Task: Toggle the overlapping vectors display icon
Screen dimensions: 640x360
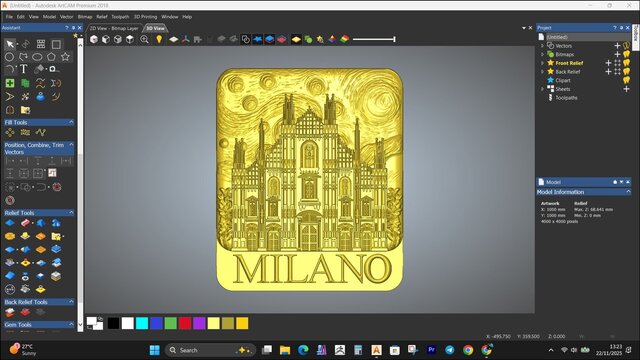Action: 245,39
